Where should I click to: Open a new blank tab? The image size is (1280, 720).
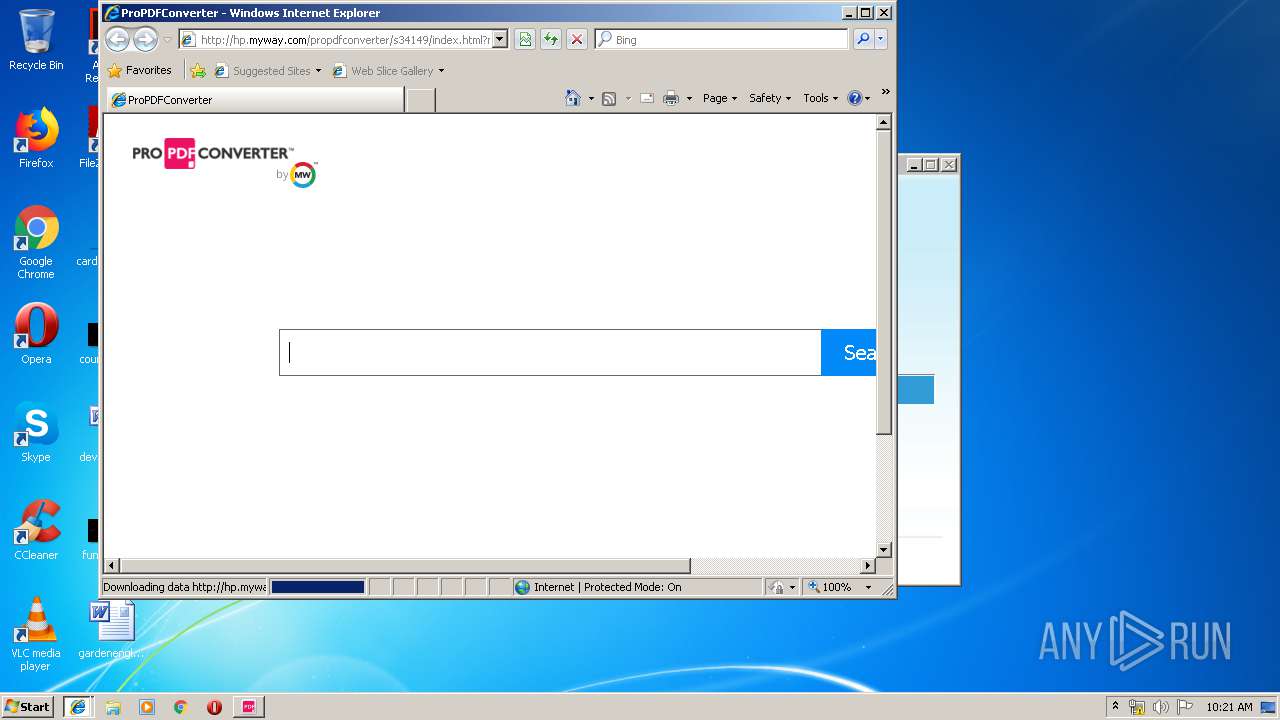pyautogui.click(x=421, y=100)
